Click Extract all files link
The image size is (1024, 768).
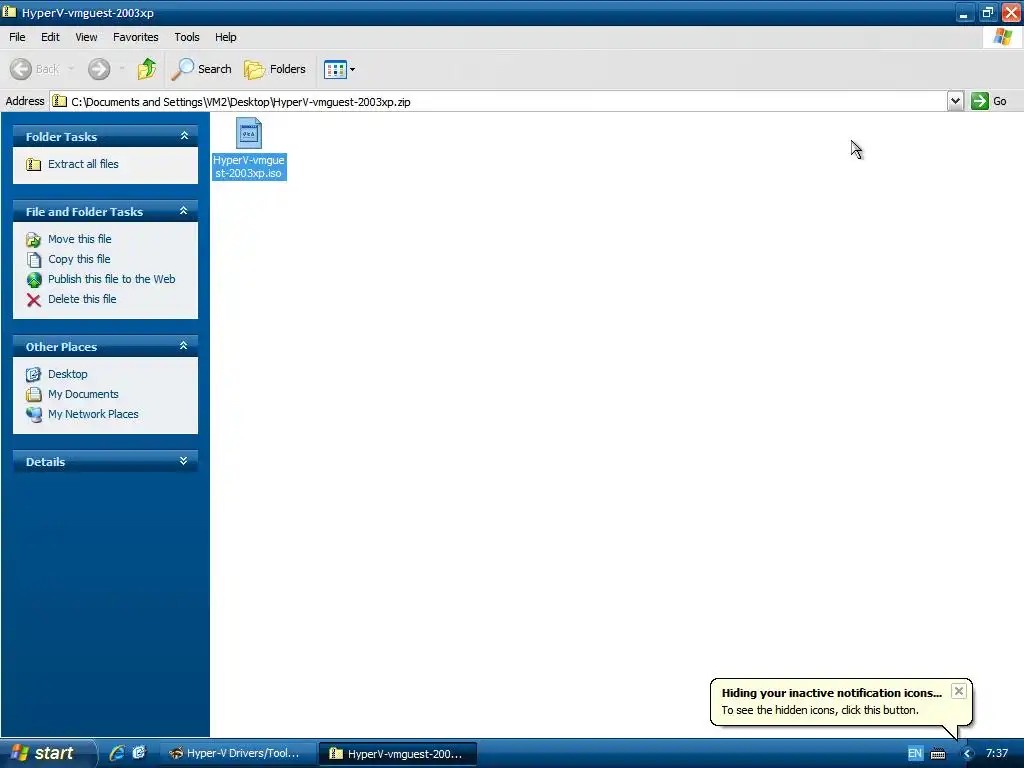[x=83, y=164]
